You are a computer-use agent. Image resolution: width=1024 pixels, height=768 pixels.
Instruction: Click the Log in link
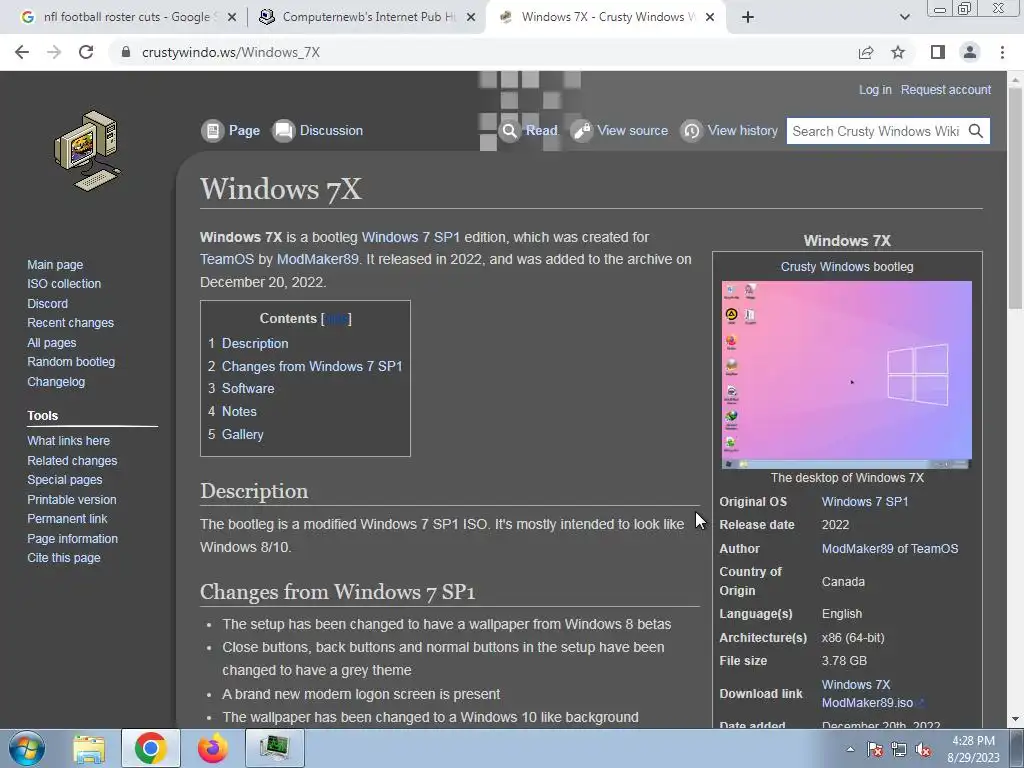click(x=874, y=89)
